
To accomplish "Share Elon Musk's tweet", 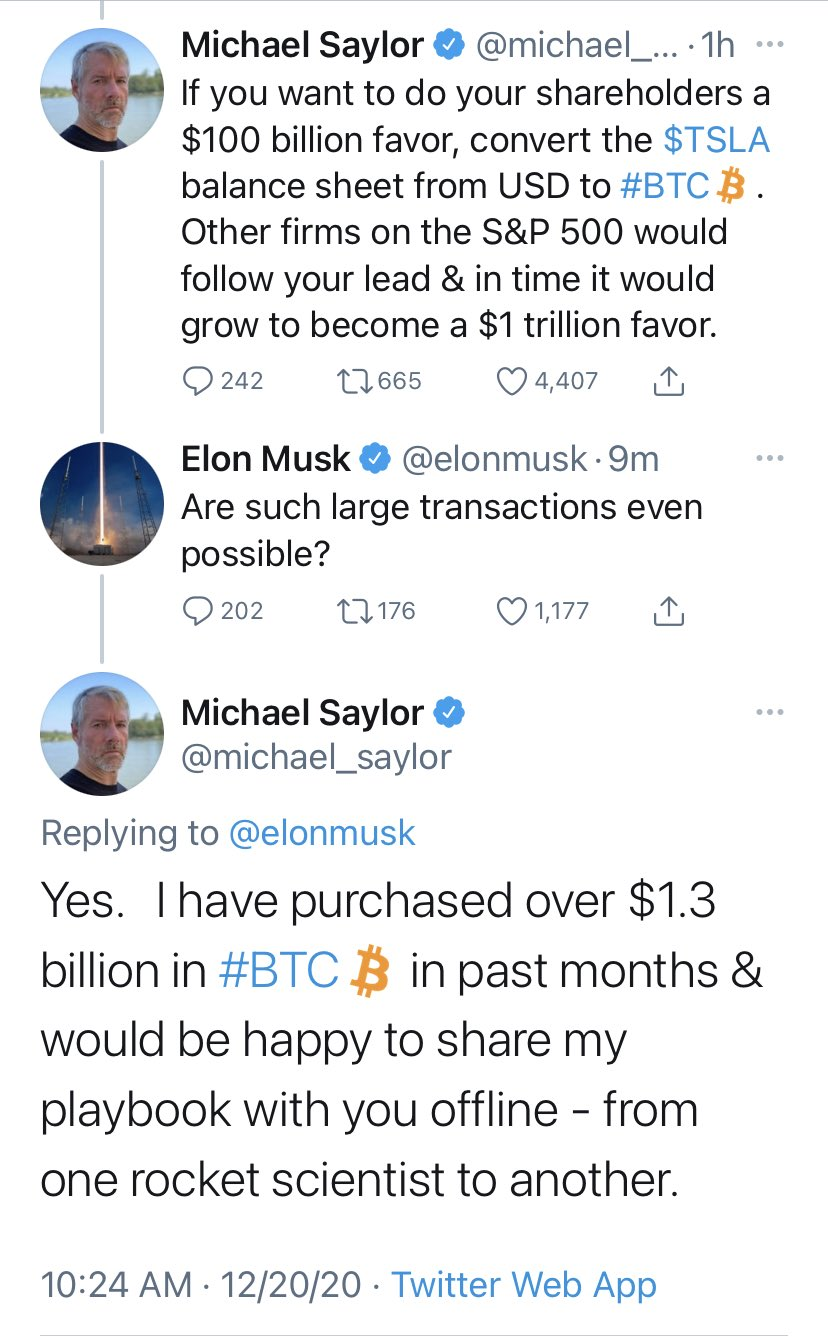I will 669,611.
